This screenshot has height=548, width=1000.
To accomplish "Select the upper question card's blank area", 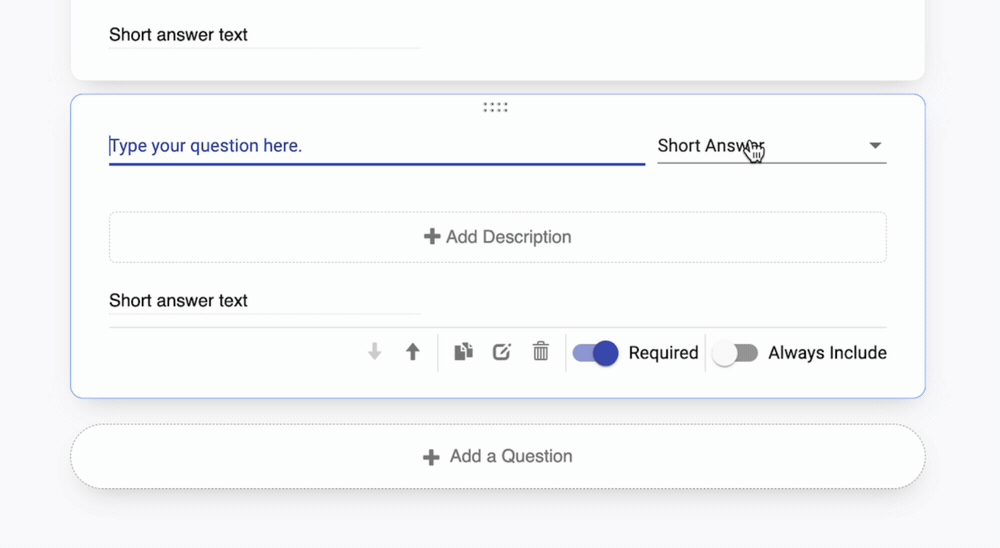I will pos(670,40).
